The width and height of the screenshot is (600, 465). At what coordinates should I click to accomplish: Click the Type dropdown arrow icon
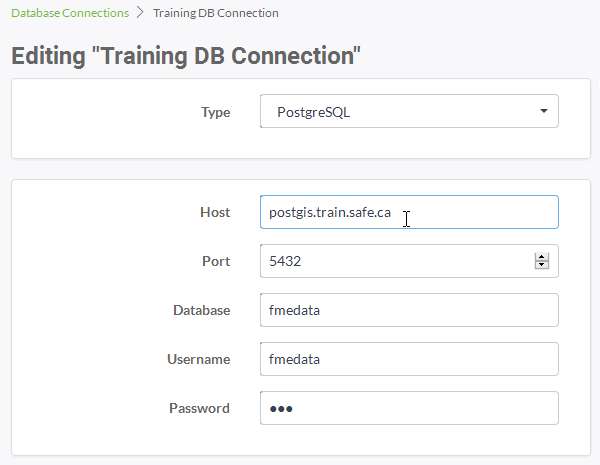(x=543, y=111)
